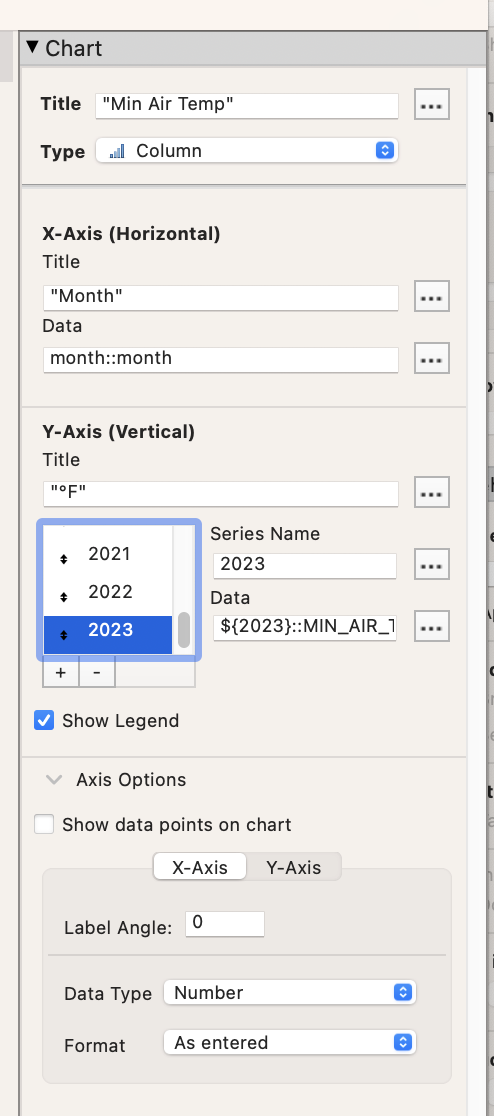Open ellipsis button for series Data field
This screenshot has height=1116, width=494.
[x=431, y=626]
